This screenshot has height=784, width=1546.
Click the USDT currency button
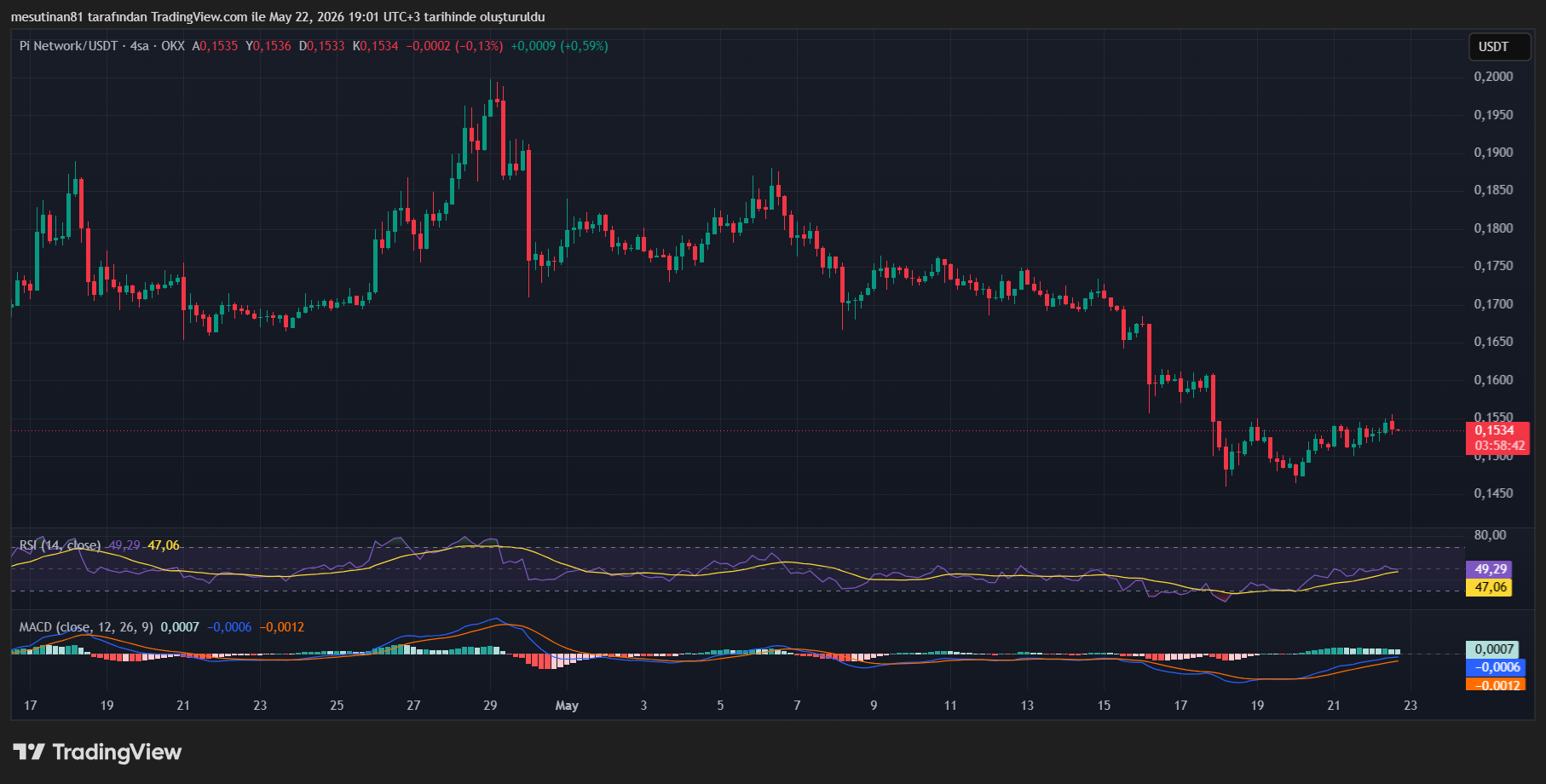coord(1499,47)
